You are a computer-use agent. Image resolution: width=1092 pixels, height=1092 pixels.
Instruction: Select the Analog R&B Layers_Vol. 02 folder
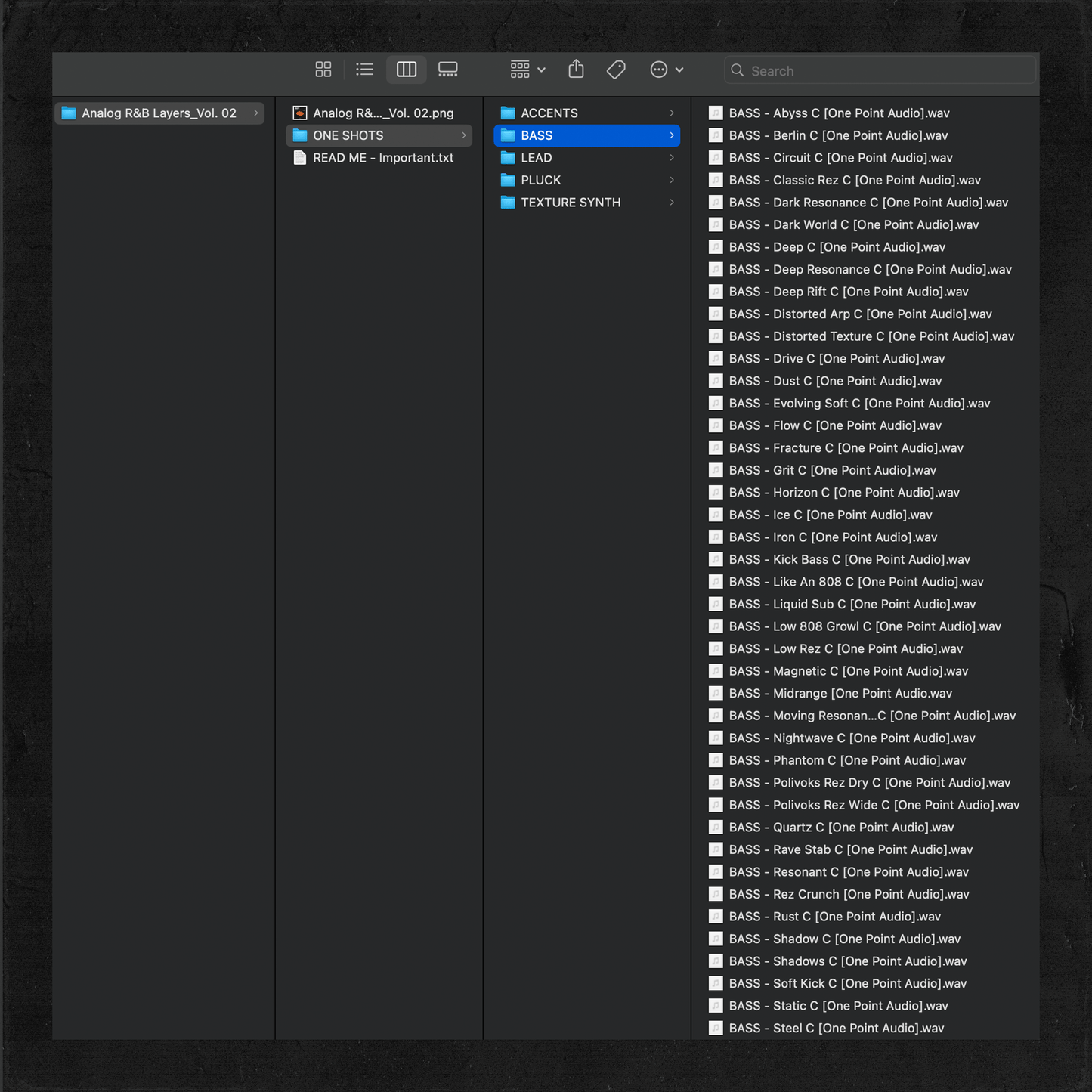(x=159, y=113)
